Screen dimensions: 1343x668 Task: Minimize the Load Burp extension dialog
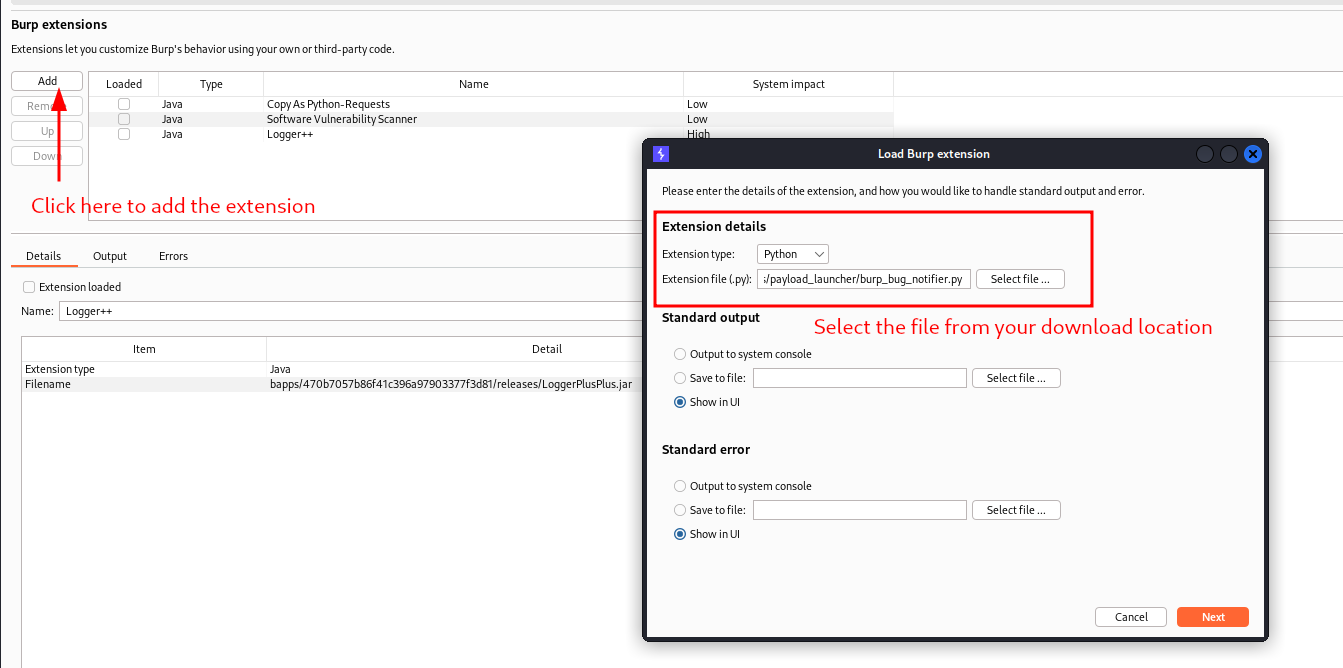1205,154
